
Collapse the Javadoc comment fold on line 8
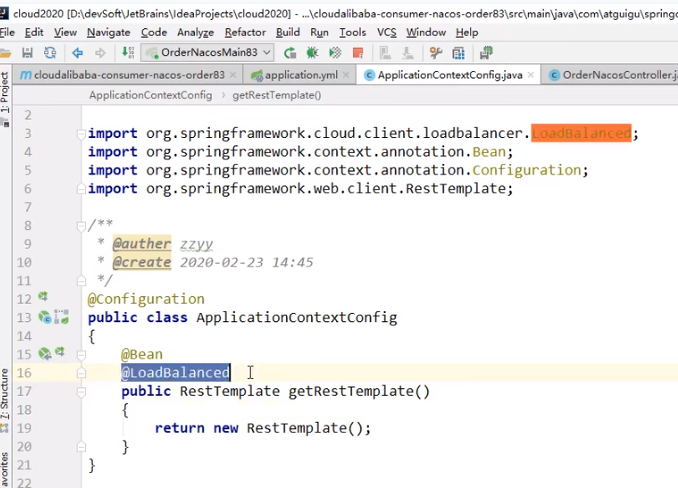coord(81,226)
